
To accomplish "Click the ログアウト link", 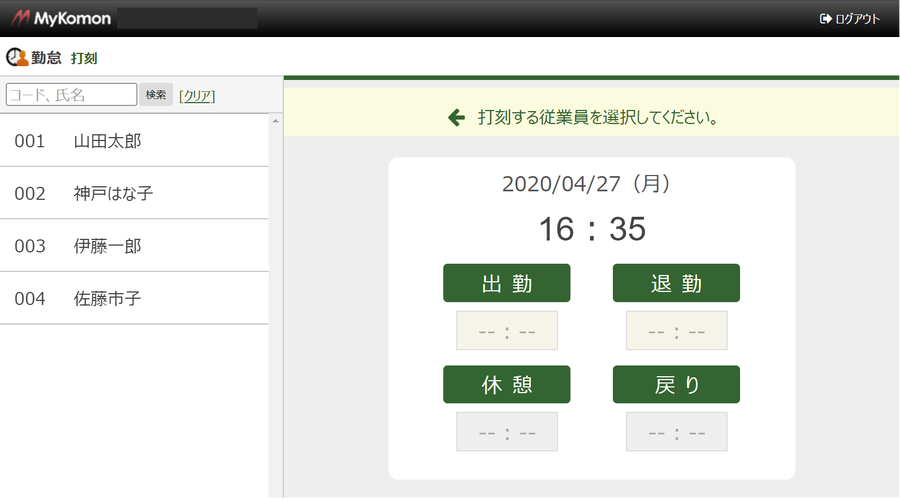I will 857,19.
